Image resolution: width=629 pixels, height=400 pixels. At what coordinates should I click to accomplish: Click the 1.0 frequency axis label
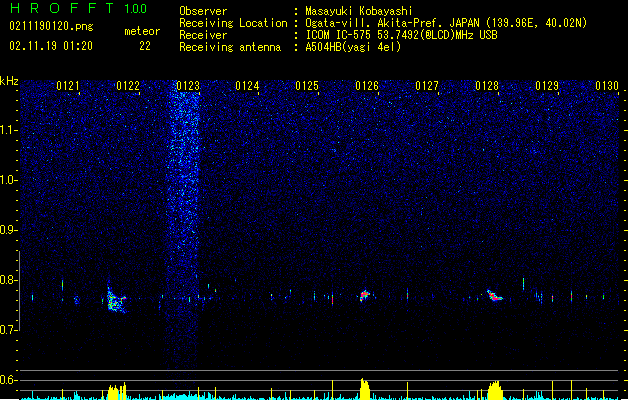pos(8,180)
